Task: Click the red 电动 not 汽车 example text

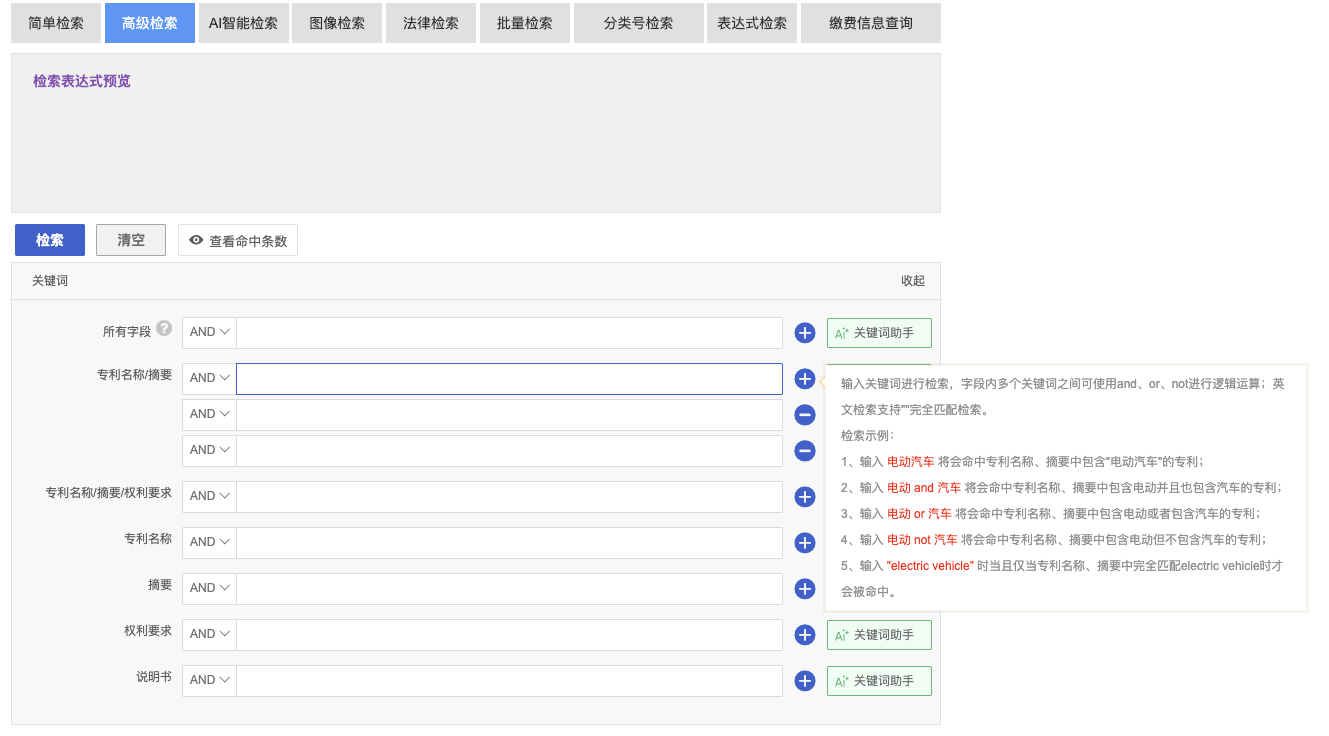Action: 922,540
